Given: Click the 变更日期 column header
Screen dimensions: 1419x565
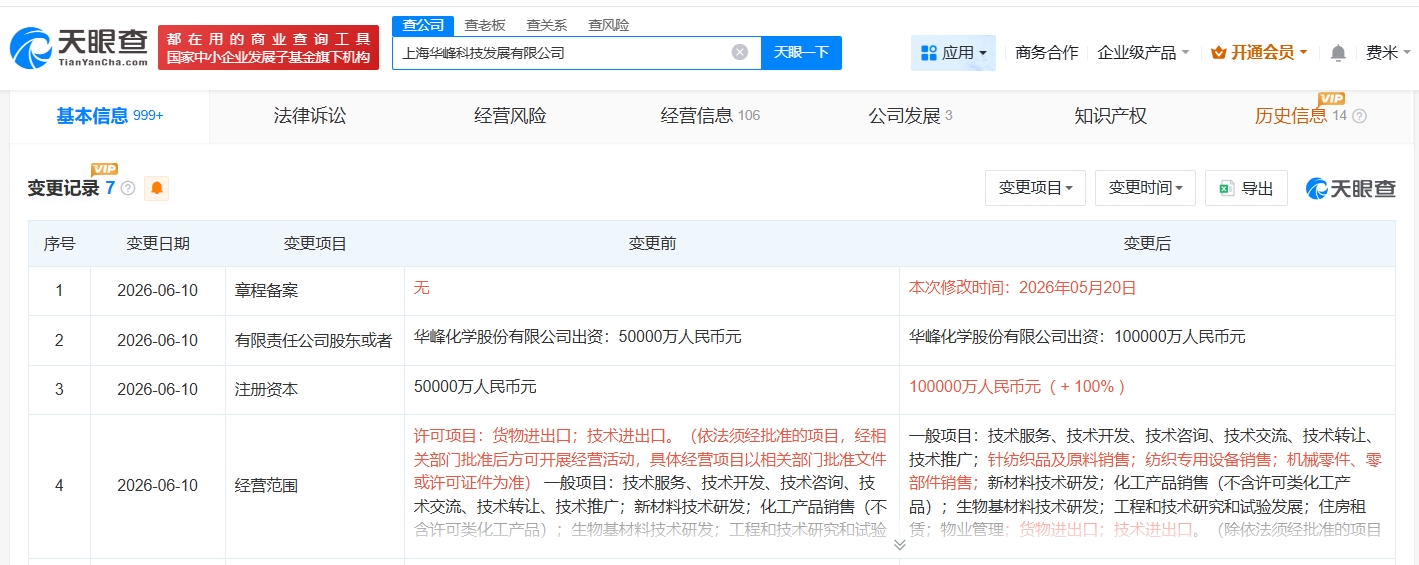Looking at the screenshot, I should (x=158, y=243).
